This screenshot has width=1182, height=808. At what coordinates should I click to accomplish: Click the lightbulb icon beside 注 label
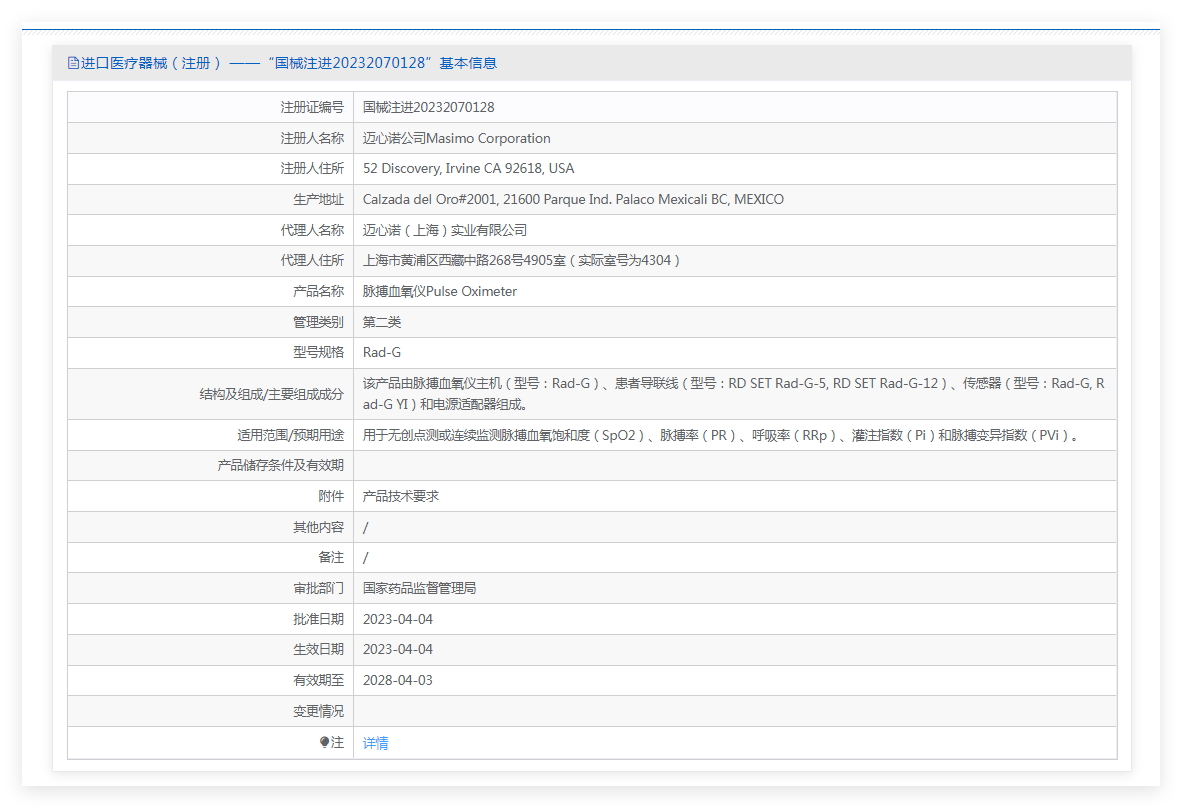324,742
